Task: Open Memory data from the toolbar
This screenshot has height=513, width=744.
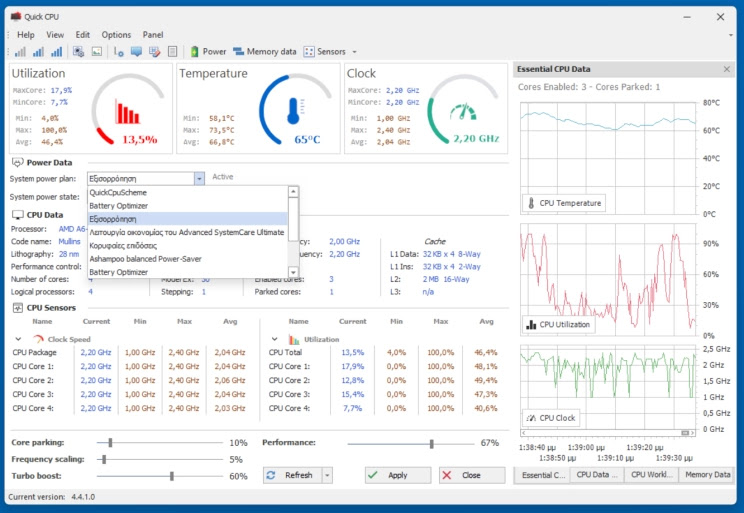Action: pyautogui.click(x=265, y=52)
